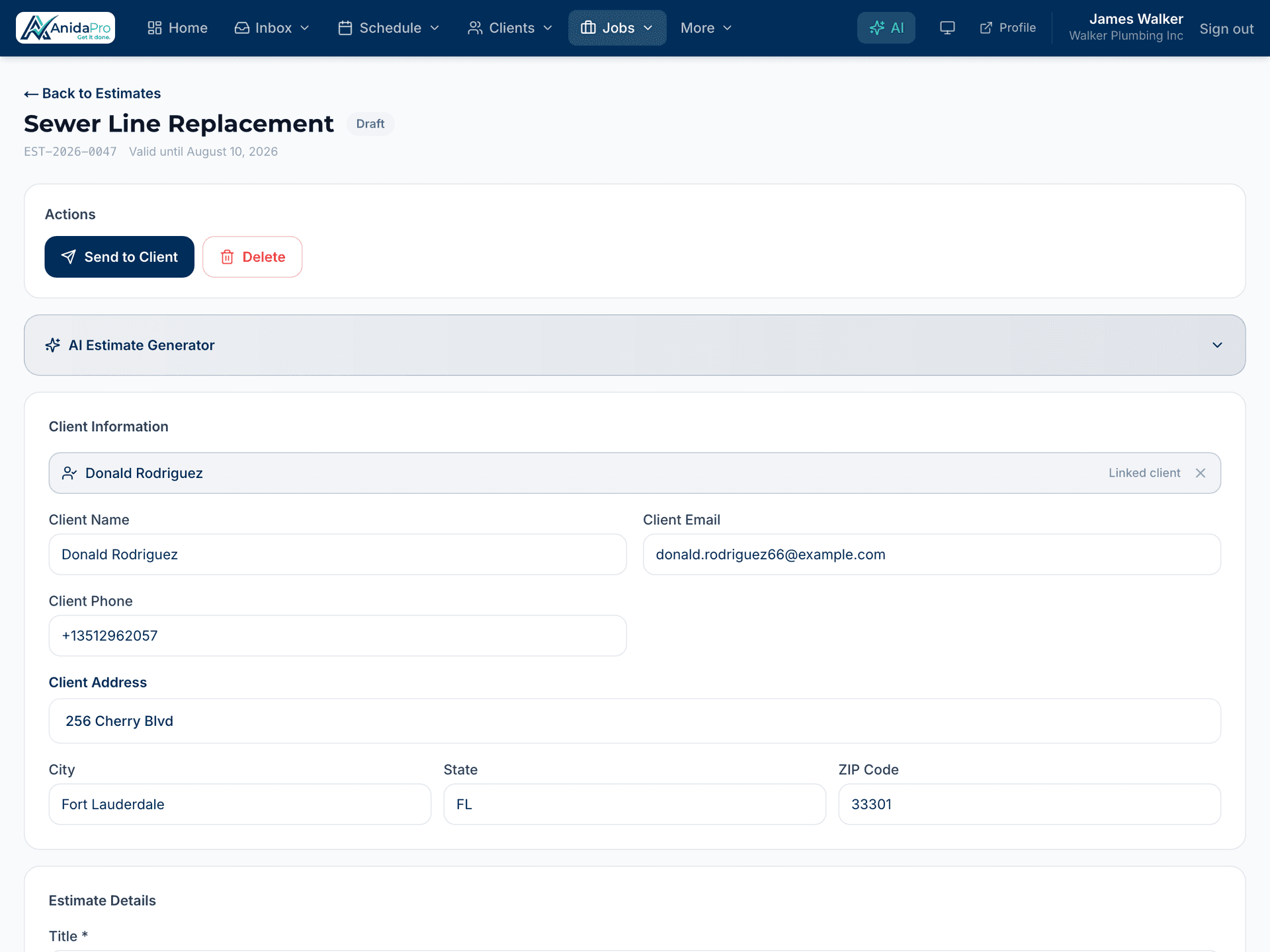The image size is (1270, 952).
Task: Click the Inbox tray icon
Action: coord(242,28)
